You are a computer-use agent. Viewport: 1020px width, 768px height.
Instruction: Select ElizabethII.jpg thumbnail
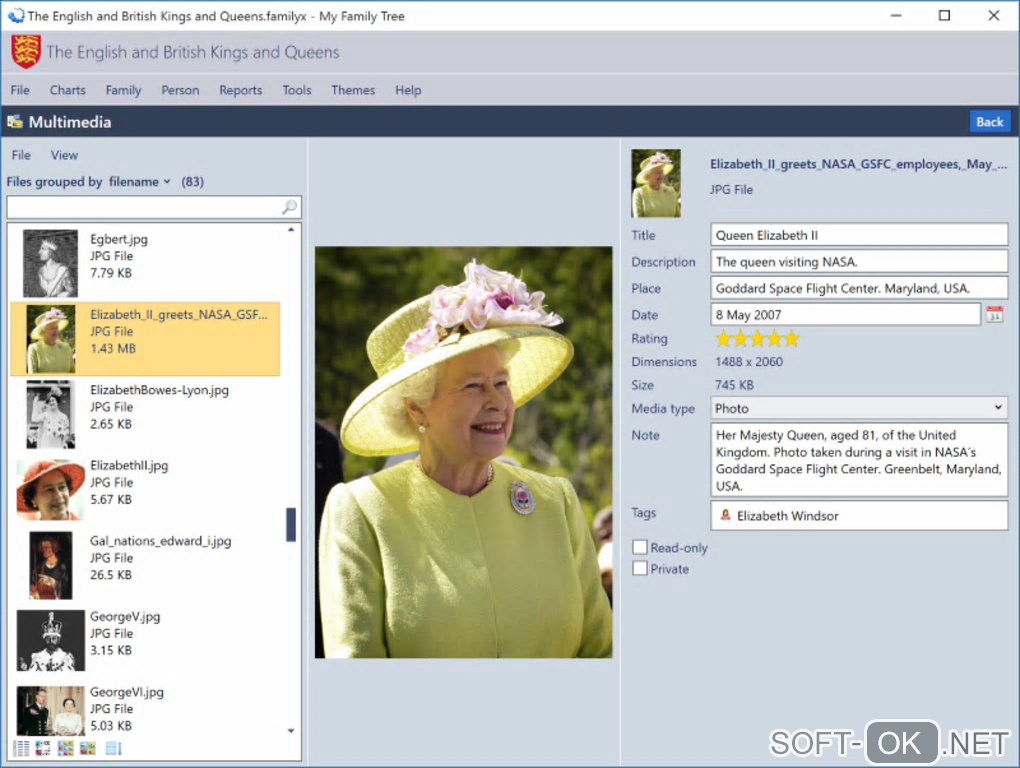click(50, 490)
